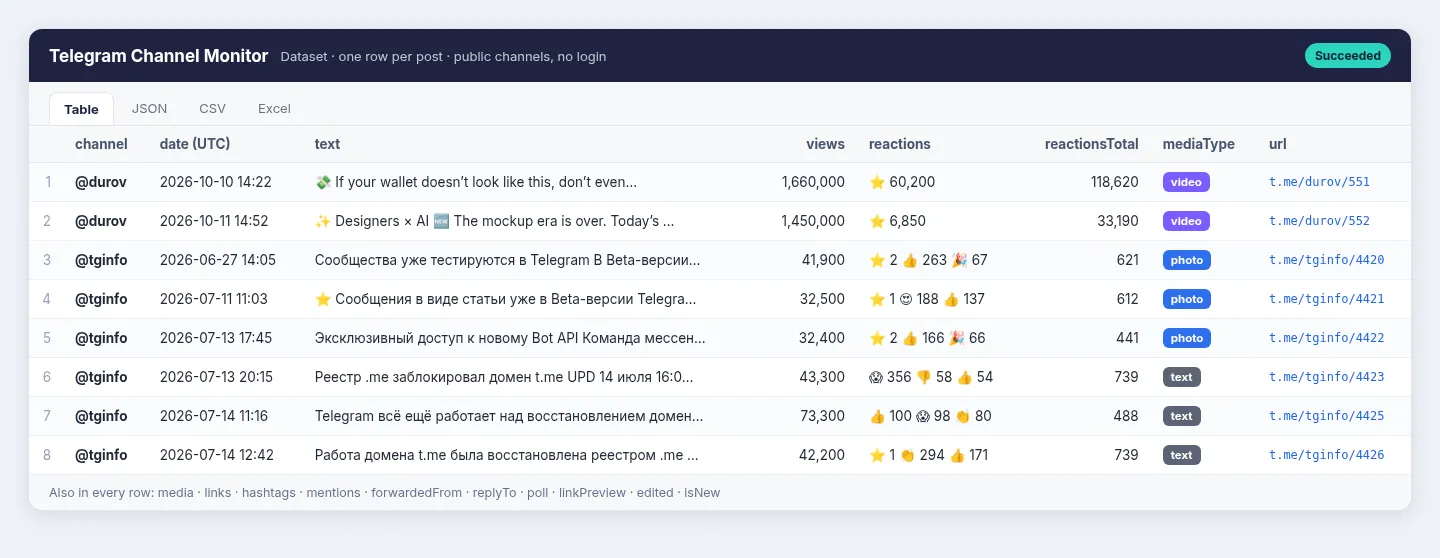The height and width of the screenshot is (558, 1440).
Task: Click video badge for durov/552 row
Action: (x=1186, y=221)
